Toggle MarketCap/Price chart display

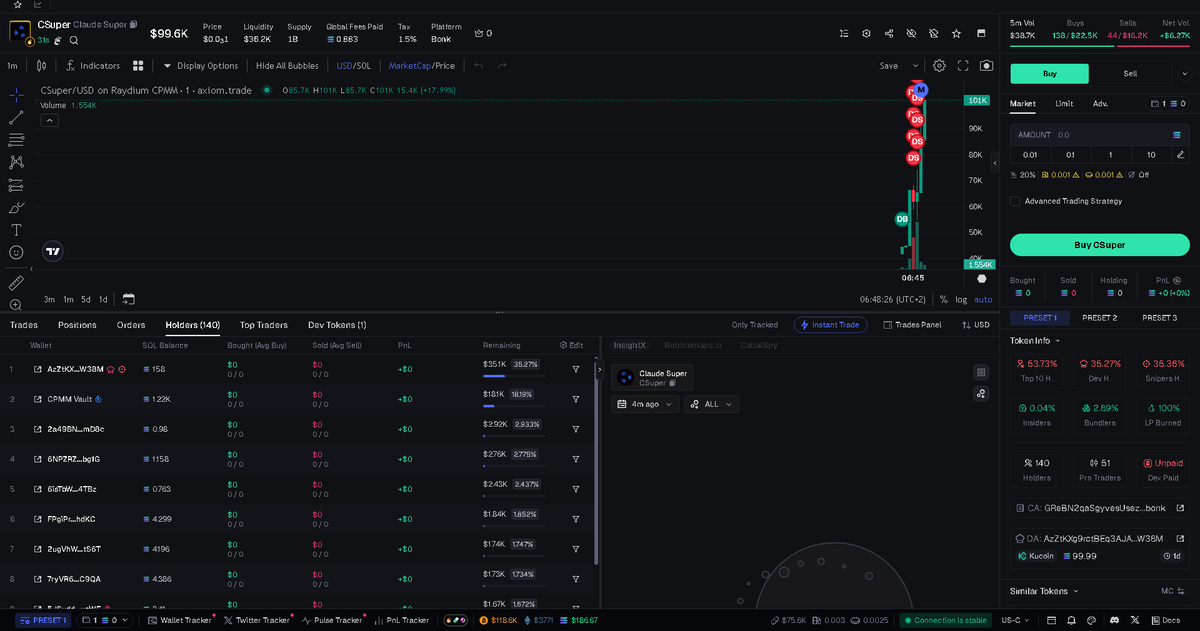[x=421, y=66]
